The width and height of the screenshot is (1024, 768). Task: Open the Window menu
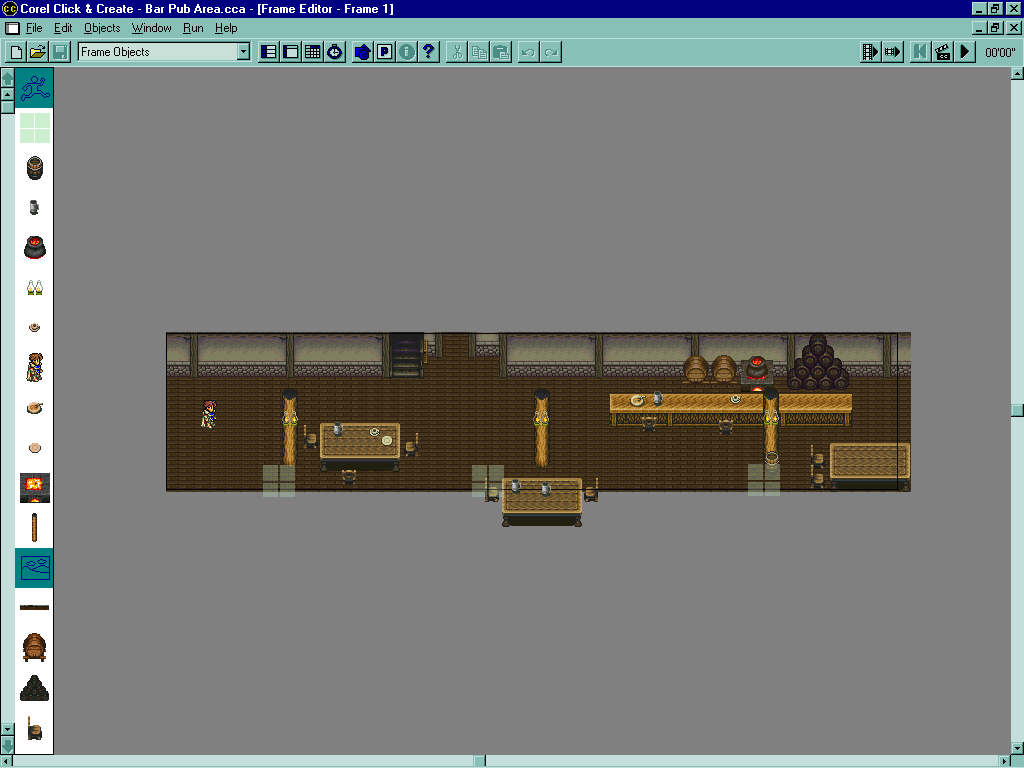152,28
